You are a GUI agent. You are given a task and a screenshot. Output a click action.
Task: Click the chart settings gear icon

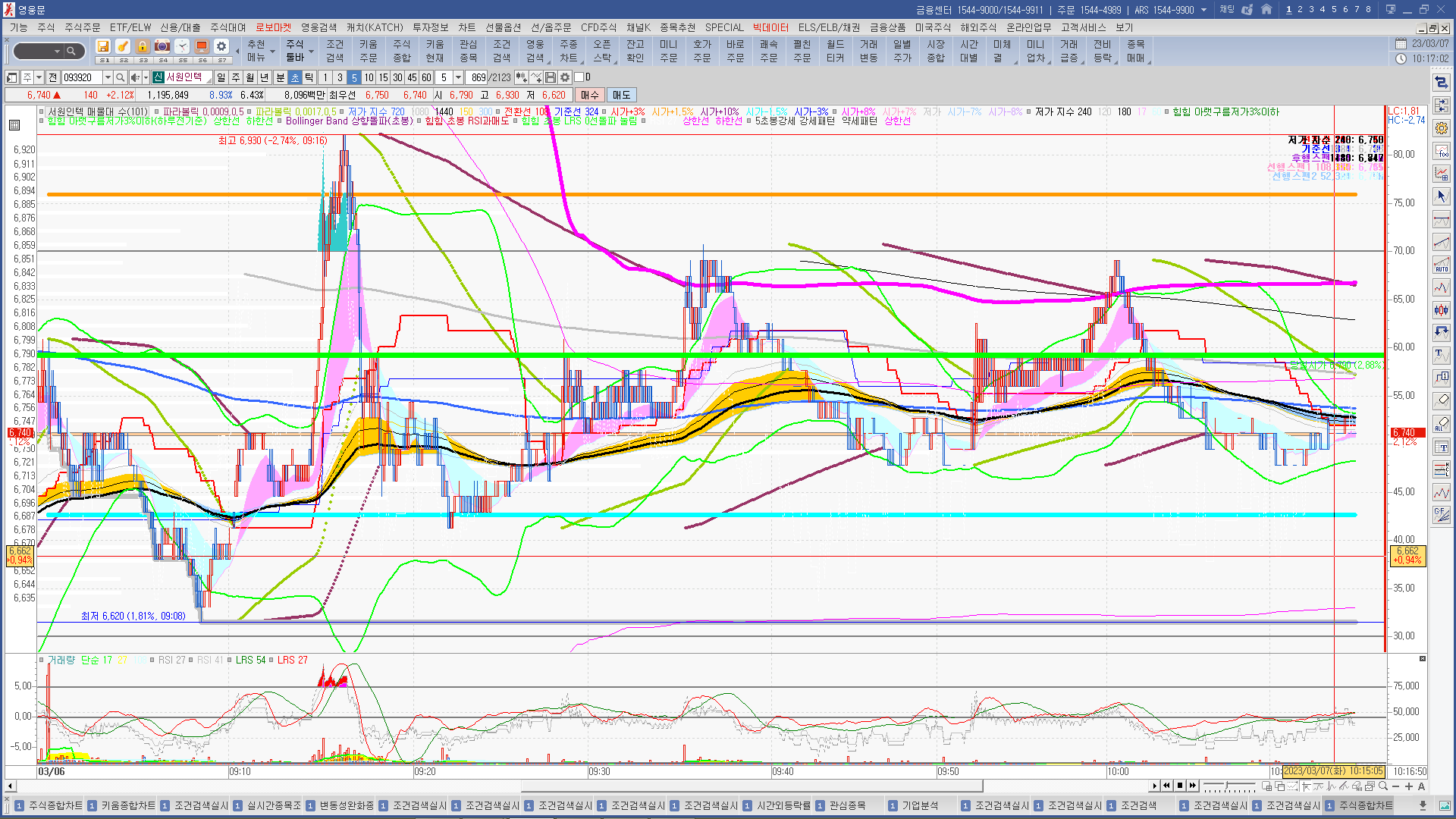(x=565, y=77)
